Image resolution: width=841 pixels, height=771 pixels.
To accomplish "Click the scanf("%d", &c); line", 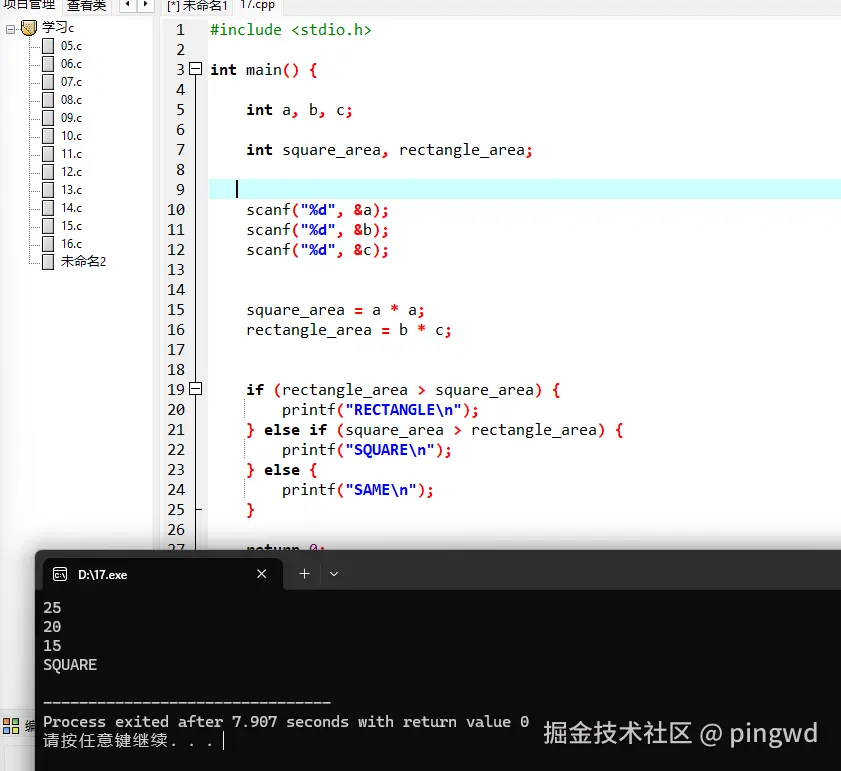I will [318, 250].
